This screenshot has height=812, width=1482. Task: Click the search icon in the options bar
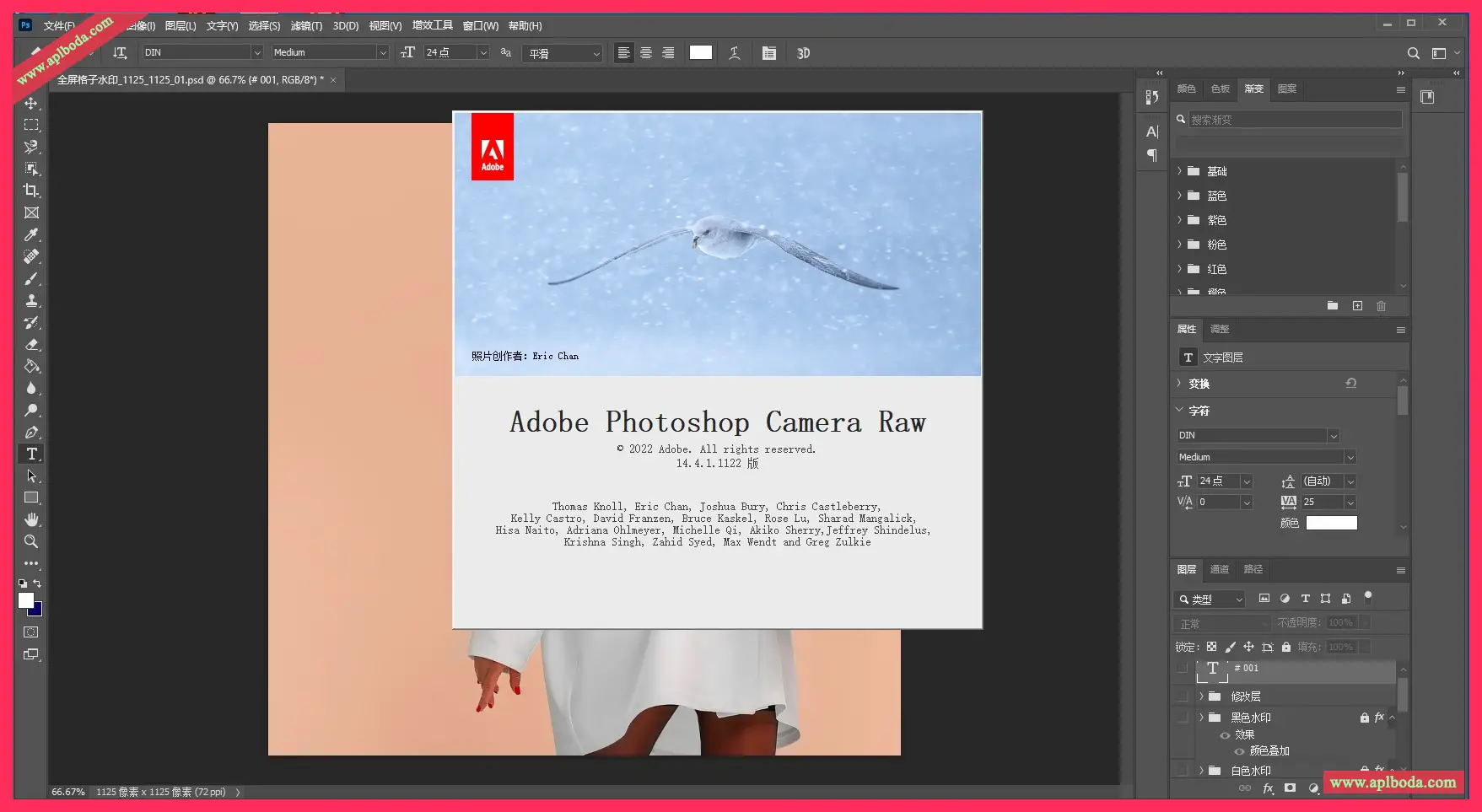tap(1414, 53)
